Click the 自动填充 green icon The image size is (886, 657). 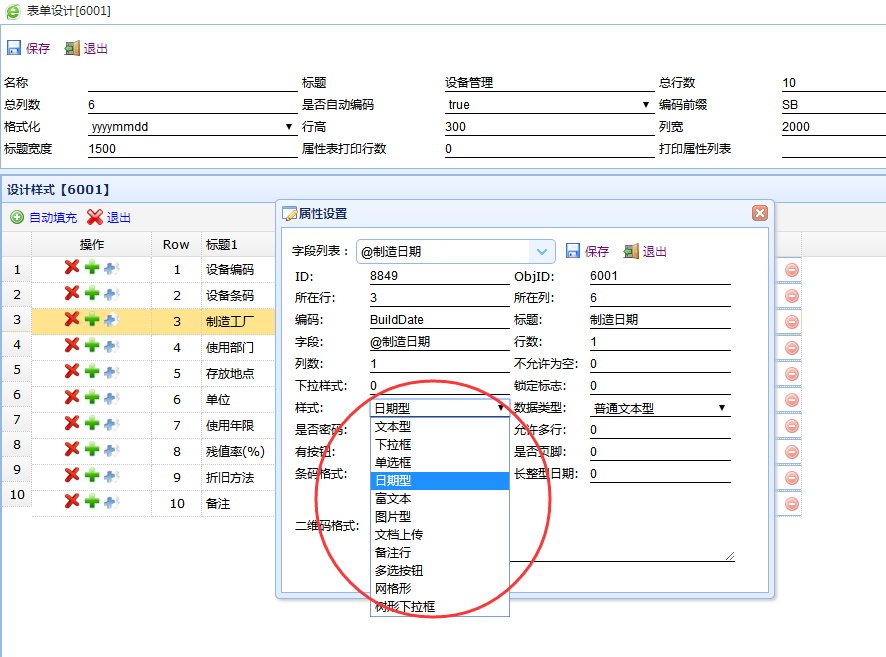pos(17,217)
